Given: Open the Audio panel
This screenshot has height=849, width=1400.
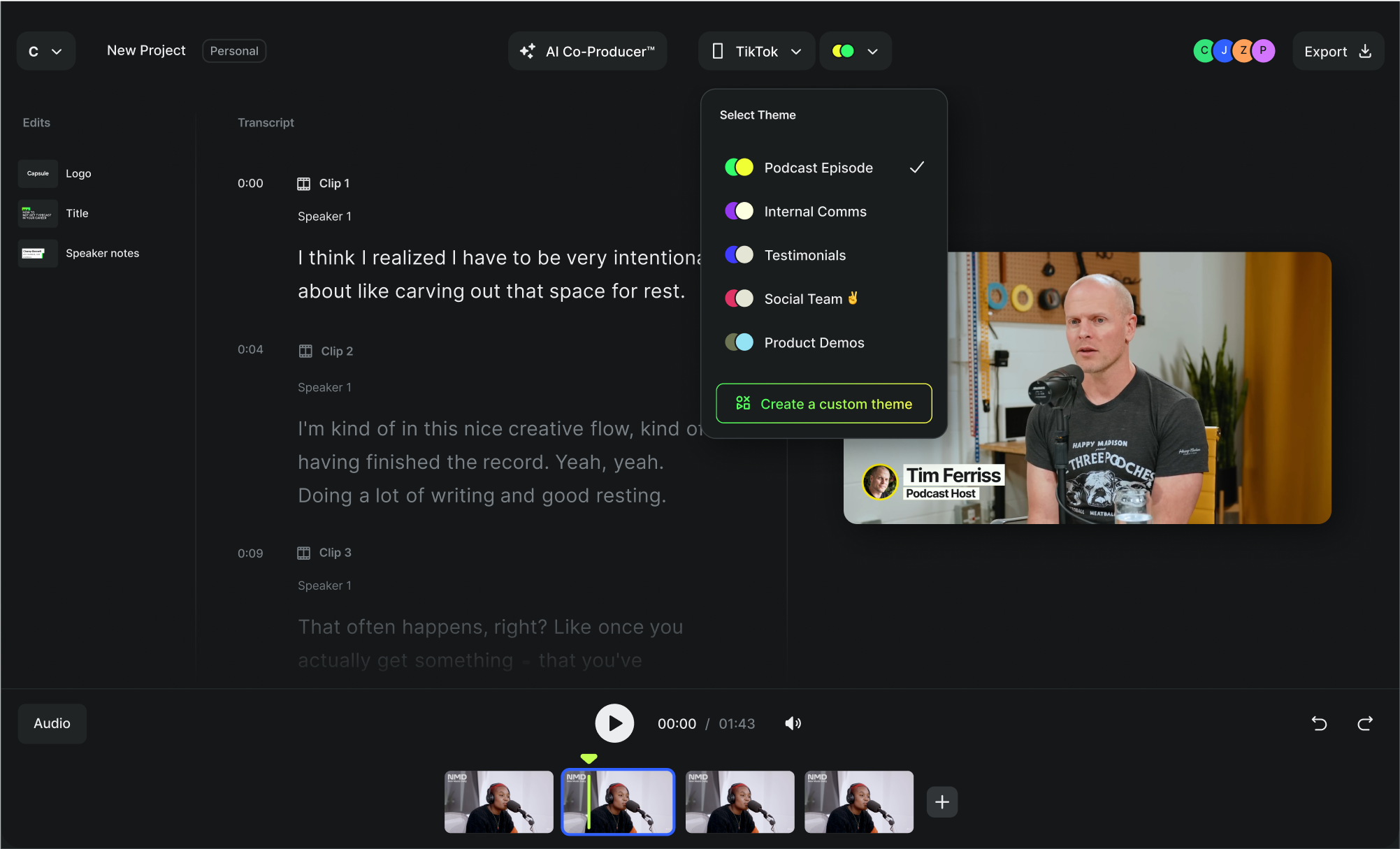Looking at the screenshot, I should [x=52, y=723].
